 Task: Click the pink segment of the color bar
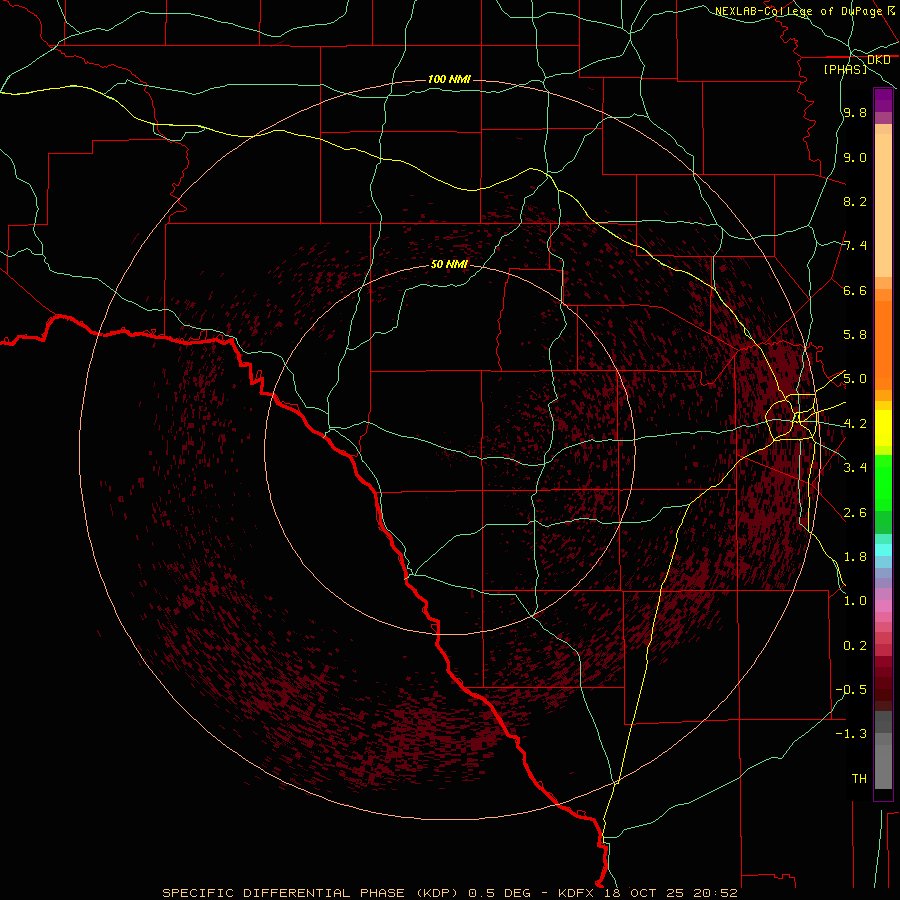[883, 606]
